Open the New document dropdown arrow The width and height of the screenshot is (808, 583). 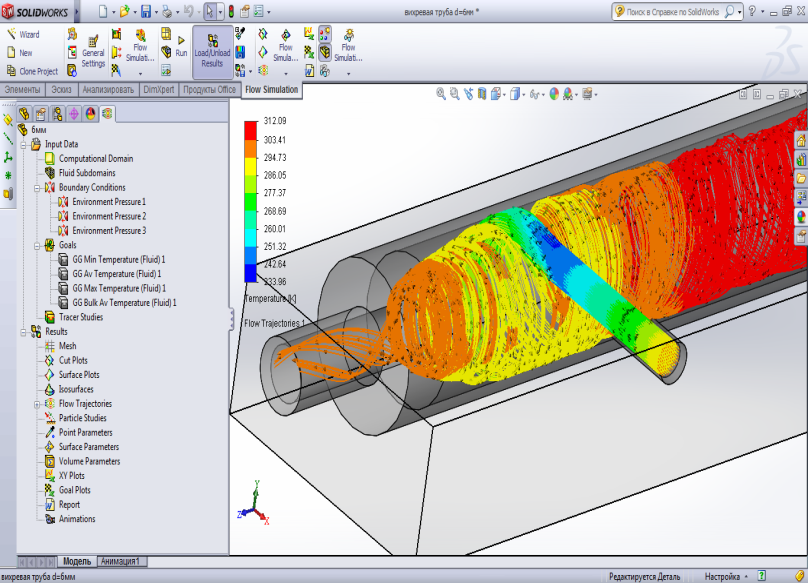tap(113, 12)
